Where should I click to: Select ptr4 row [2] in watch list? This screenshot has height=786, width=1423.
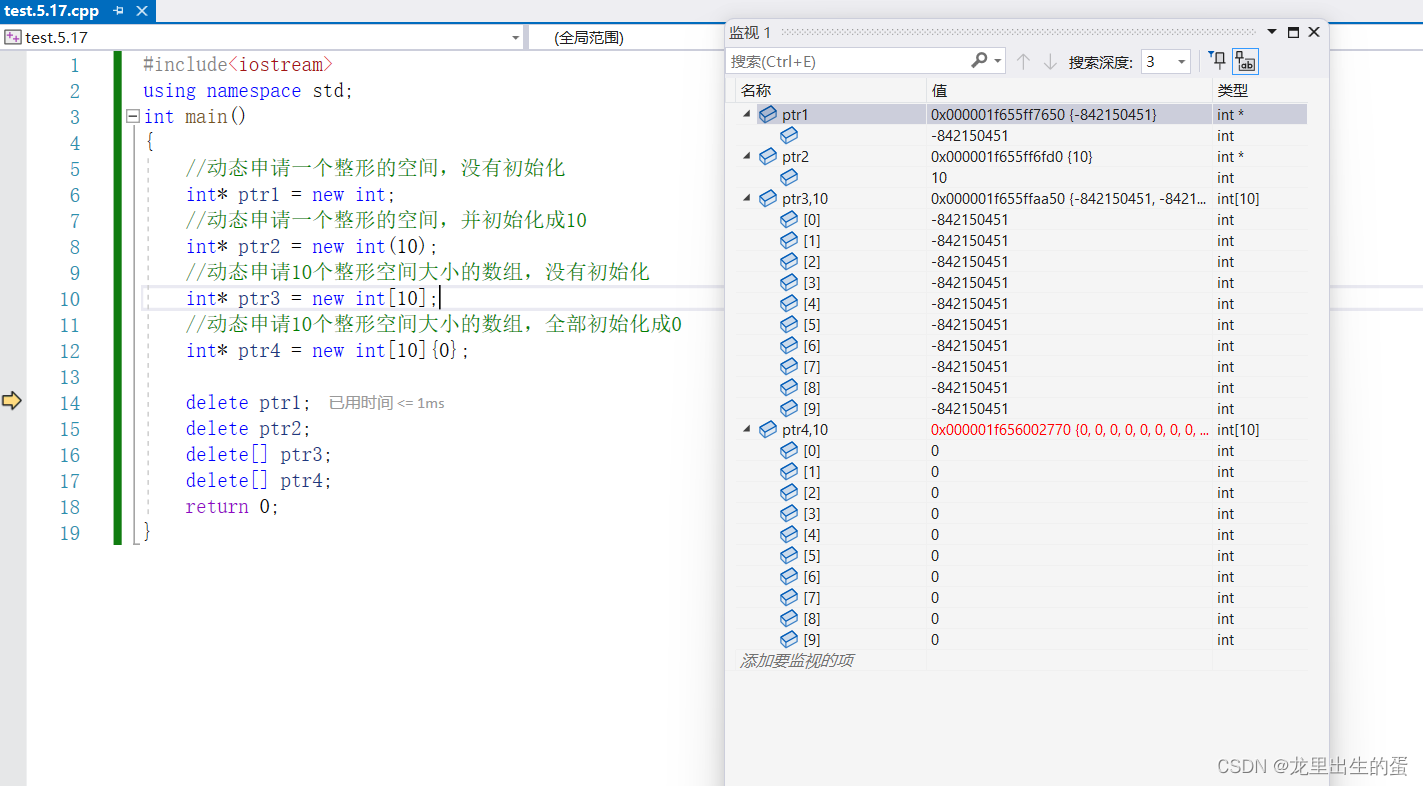[x=1020, y=492]
